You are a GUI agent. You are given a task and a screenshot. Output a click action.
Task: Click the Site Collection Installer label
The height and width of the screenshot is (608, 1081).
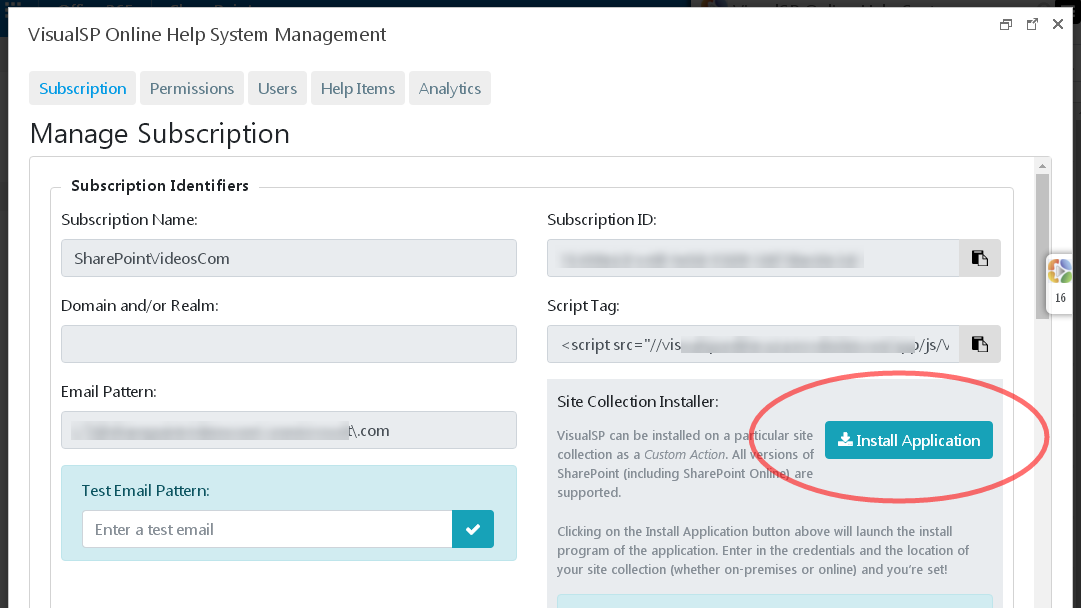click(638, 401)
